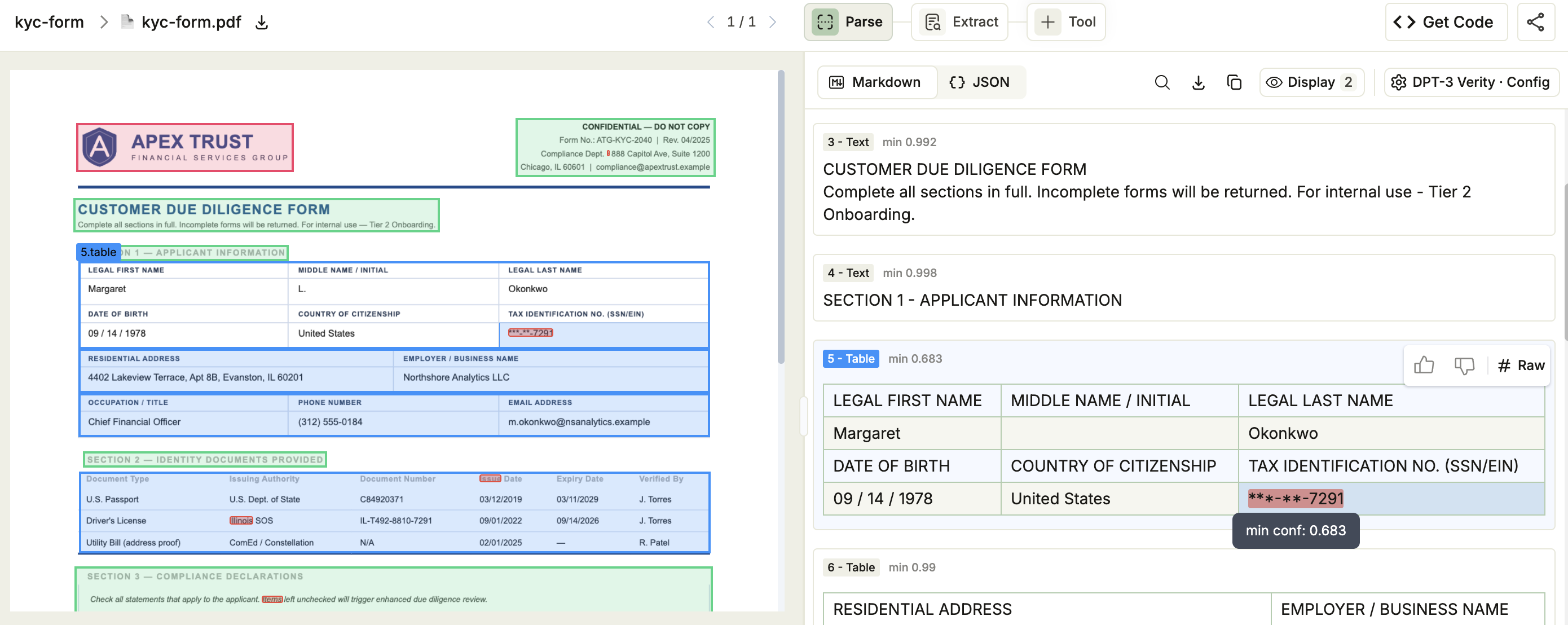Switch to the JSON tab
The image size is (1568, 625).
point(980,82)
